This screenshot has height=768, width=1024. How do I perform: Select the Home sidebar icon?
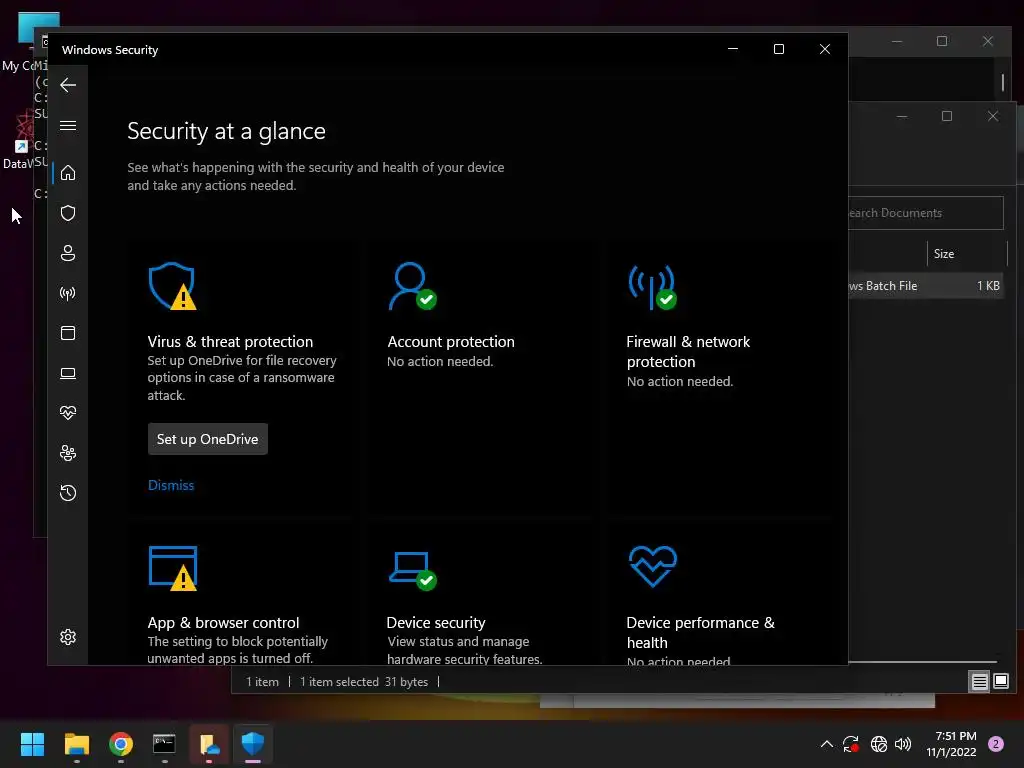click(68, 172)
